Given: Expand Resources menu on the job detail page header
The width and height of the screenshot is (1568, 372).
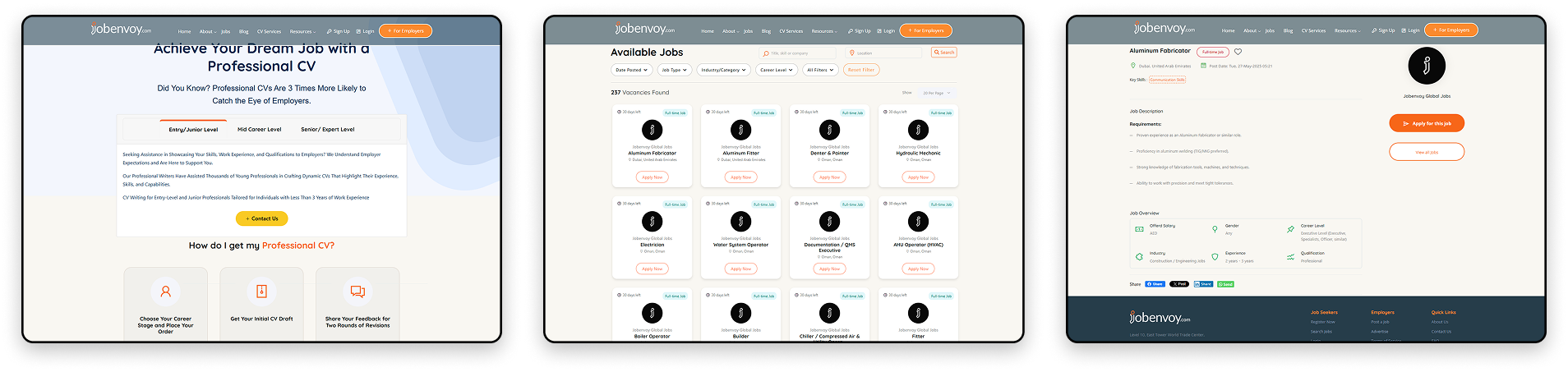Looking at the screenshot, I should tap(1347, 30).
